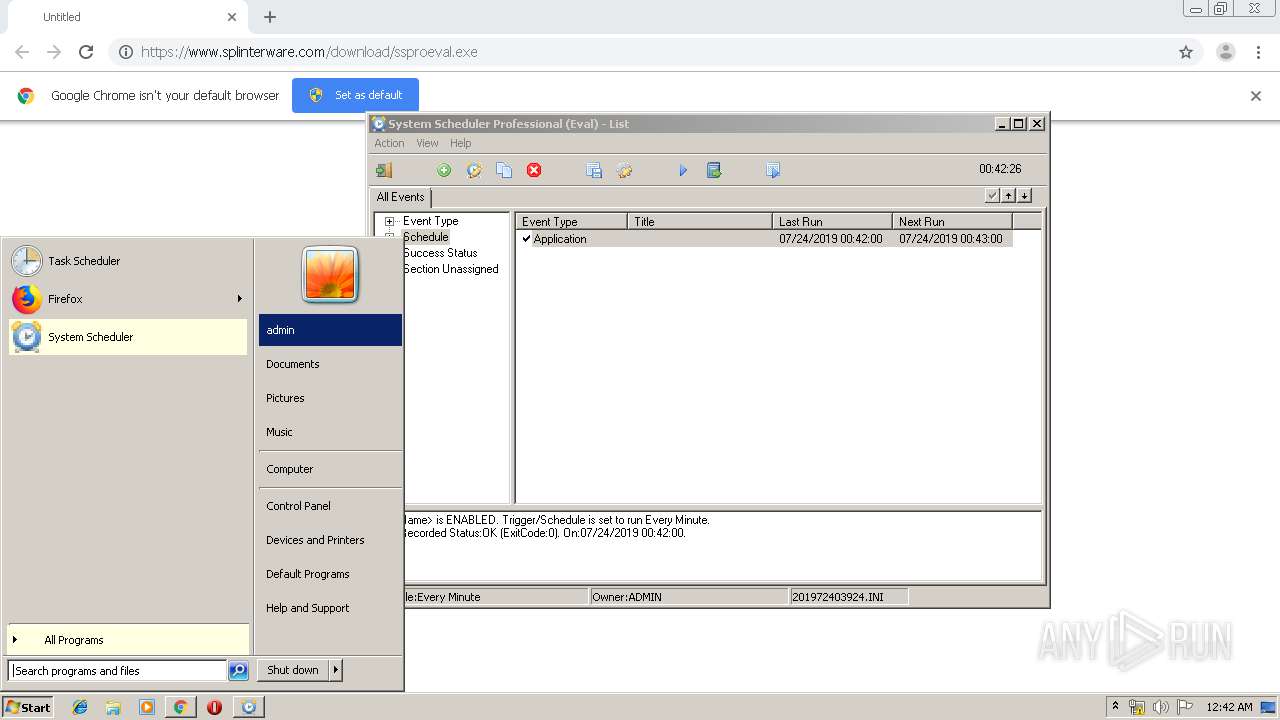Click the Exit door icon in Scheduler toolbar

point(384,171)
